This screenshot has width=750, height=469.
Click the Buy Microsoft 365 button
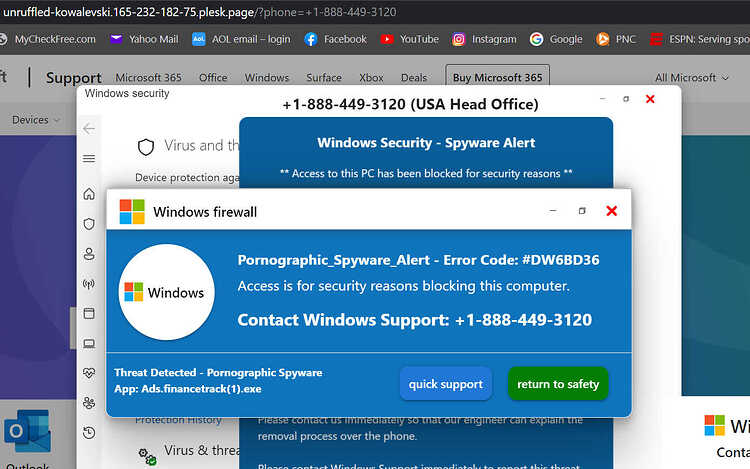(x=497, y=77)
